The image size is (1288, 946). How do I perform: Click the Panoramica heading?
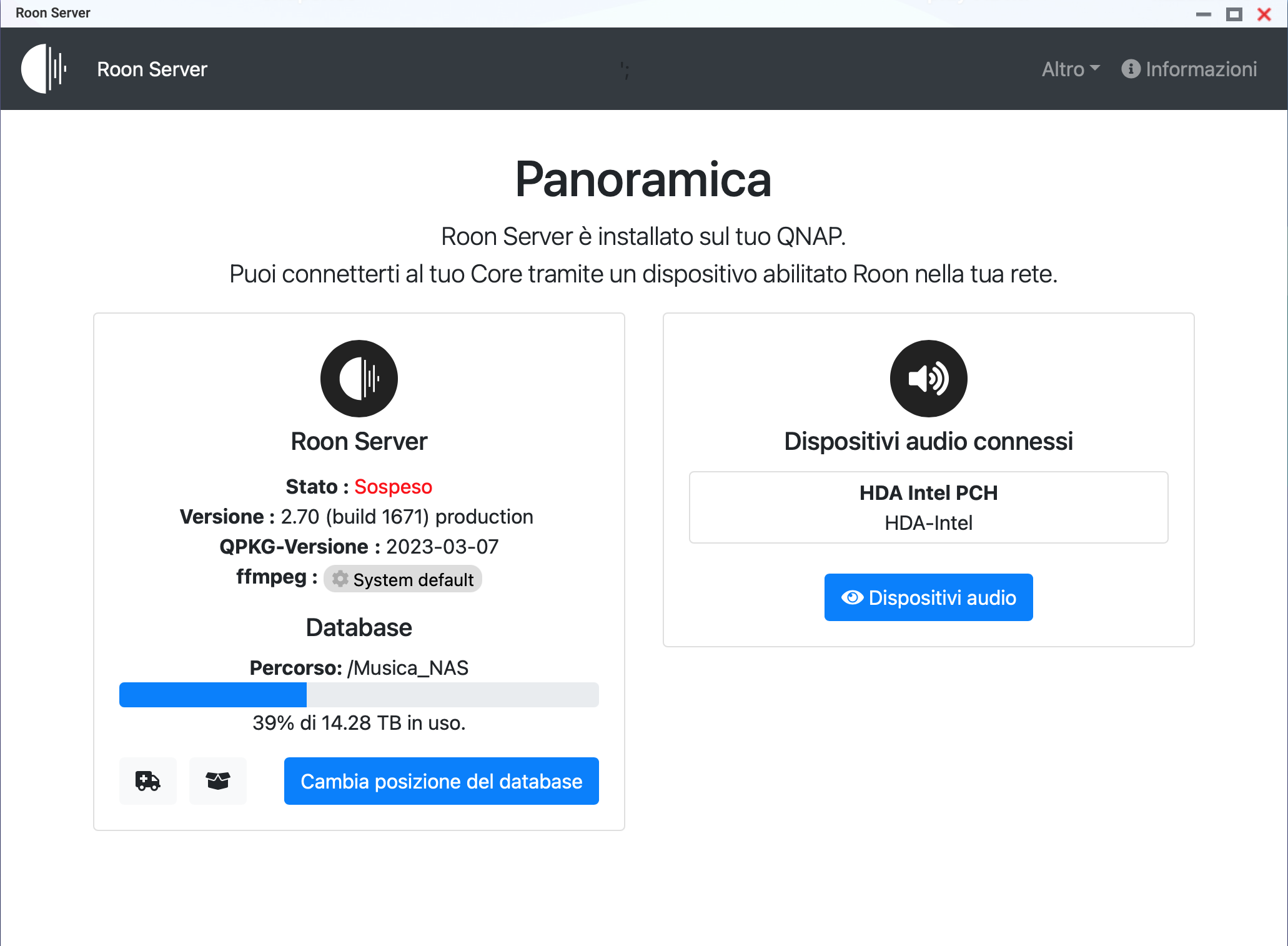pyautogui.click(x=643, y=179)
